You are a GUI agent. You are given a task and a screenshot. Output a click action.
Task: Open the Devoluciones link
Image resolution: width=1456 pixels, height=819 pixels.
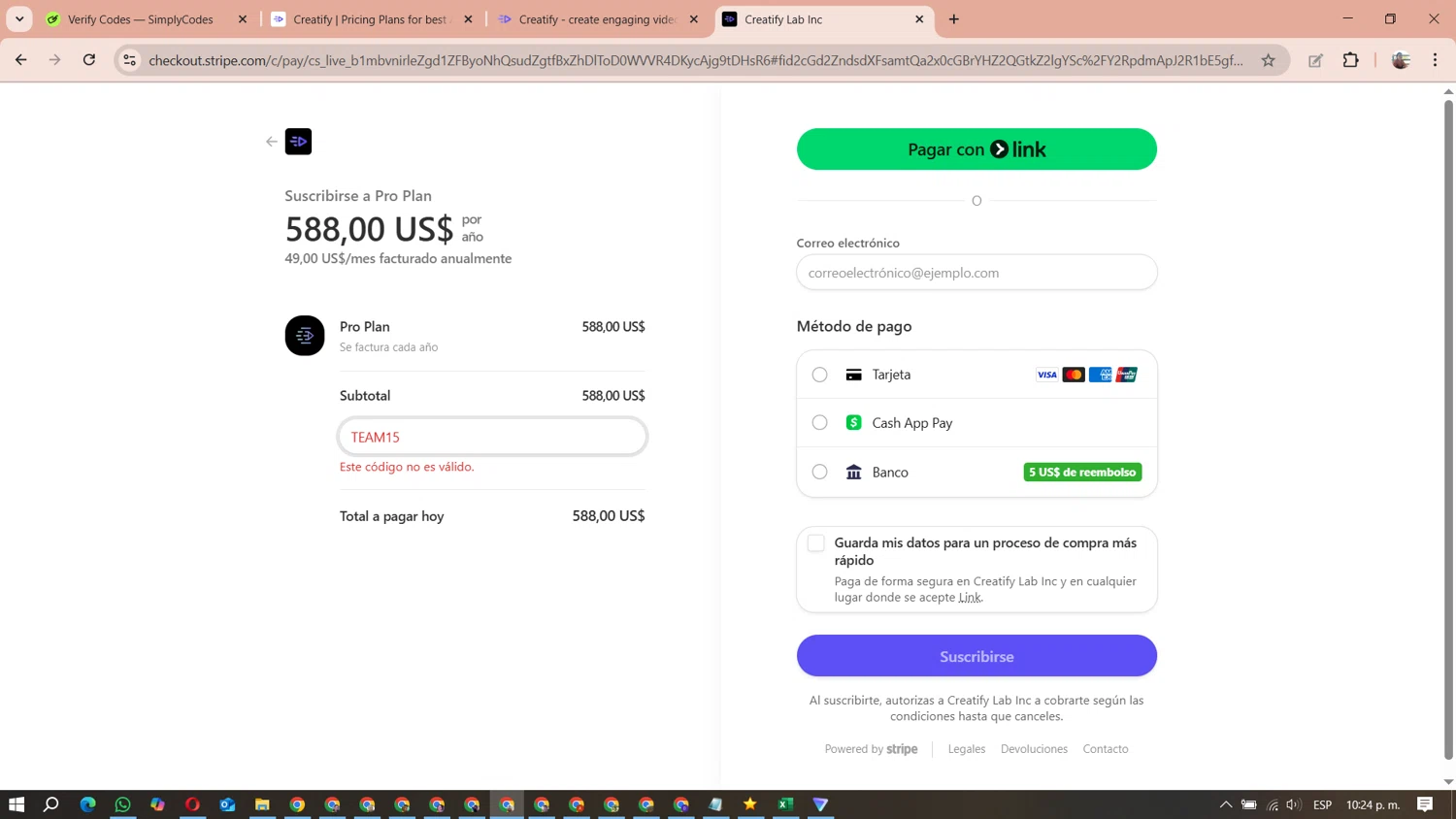click(1034, 749)
